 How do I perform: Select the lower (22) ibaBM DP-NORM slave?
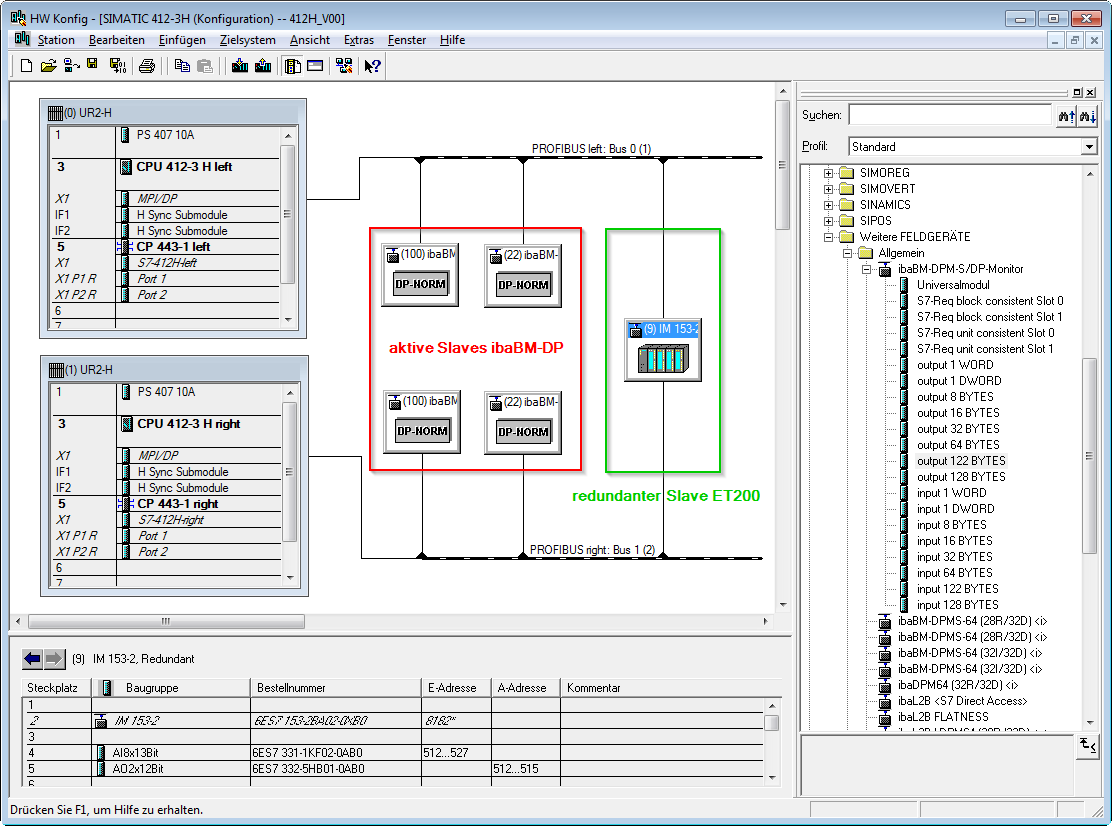[523, 423]
